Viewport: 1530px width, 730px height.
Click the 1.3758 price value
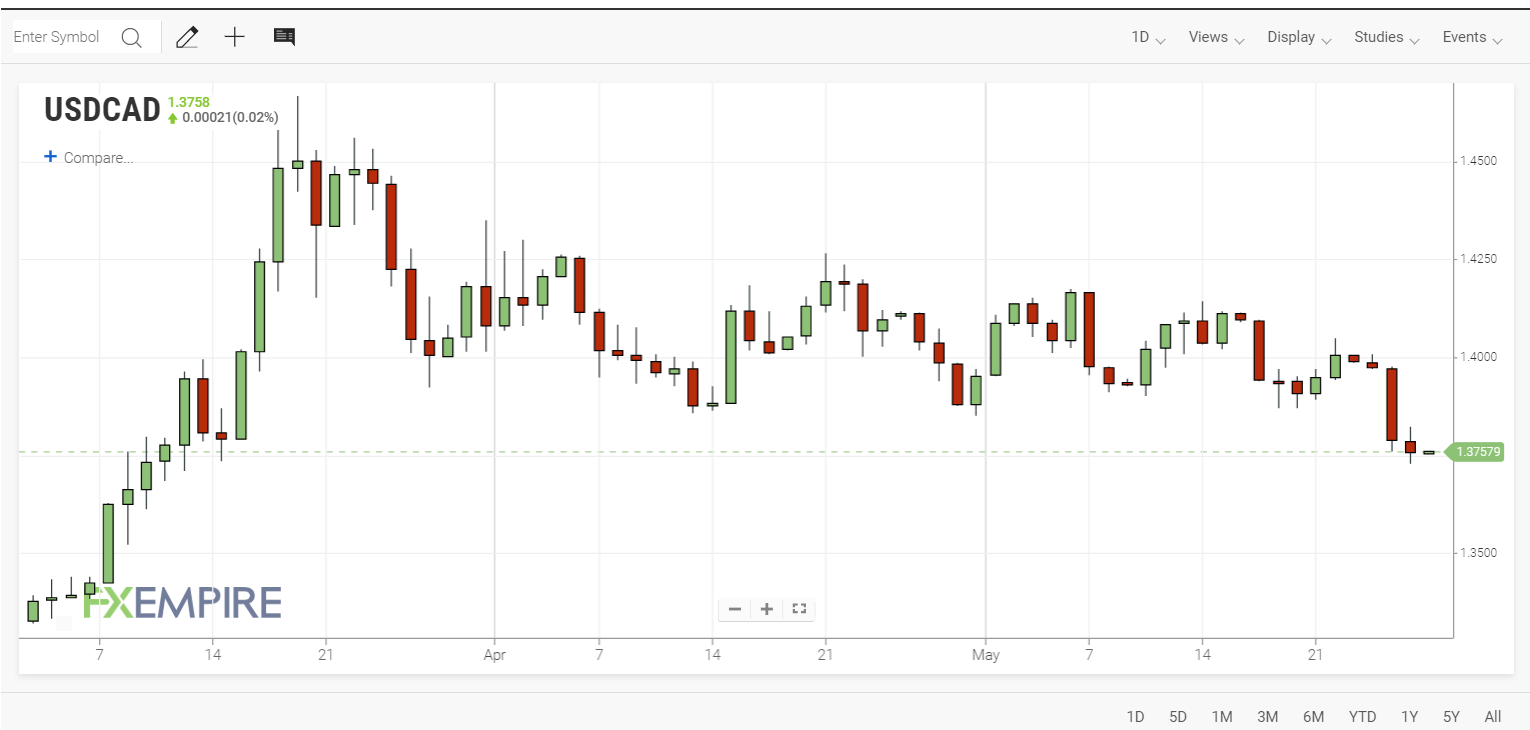(x=189, y=102)
